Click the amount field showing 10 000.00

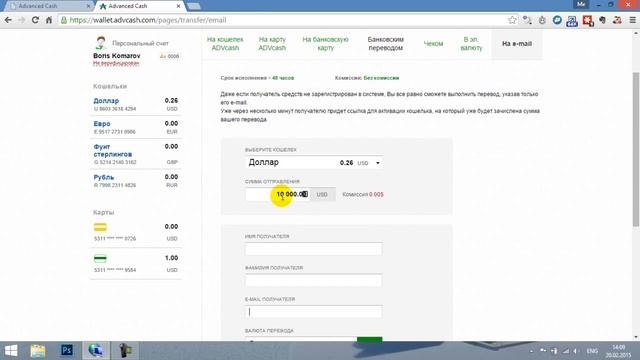coord(277,194)
